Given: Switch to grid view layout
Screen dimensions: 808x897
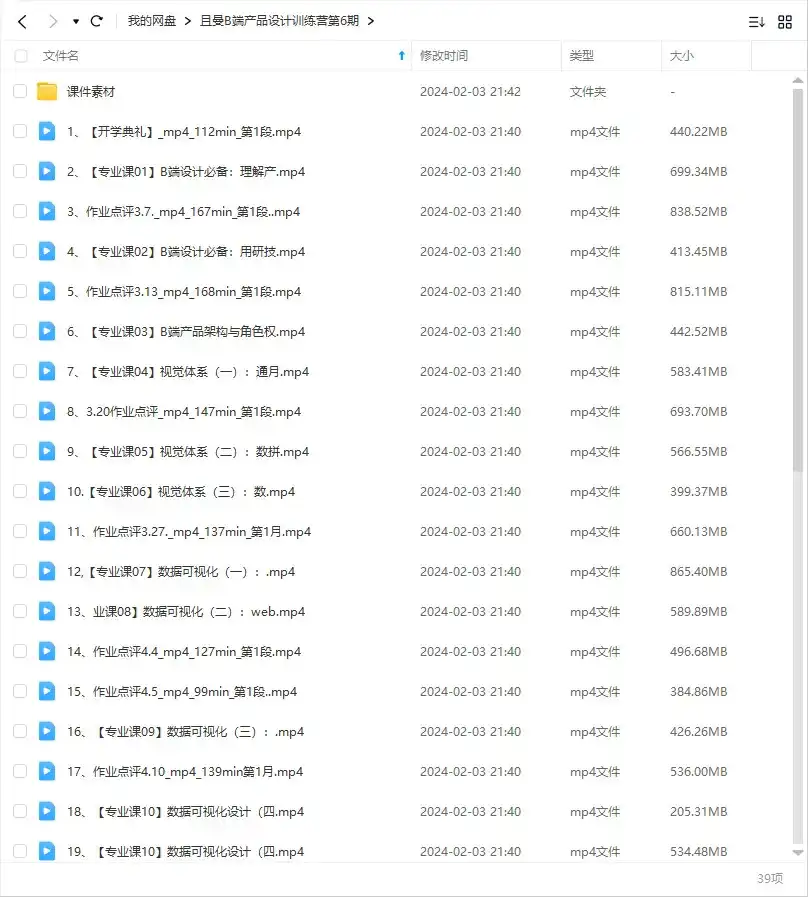Looking at the screenshot, I should click(x=786, y=20).
